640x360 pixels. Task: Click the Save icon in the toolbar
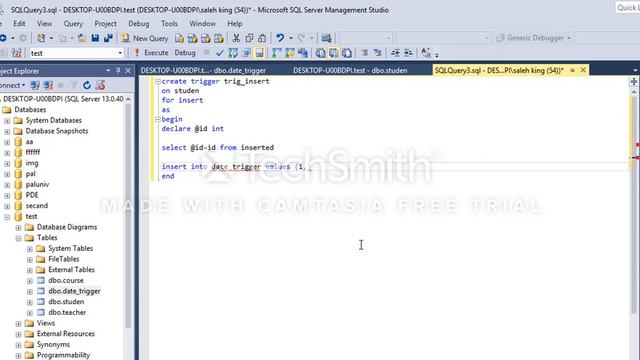coord(95,38)
